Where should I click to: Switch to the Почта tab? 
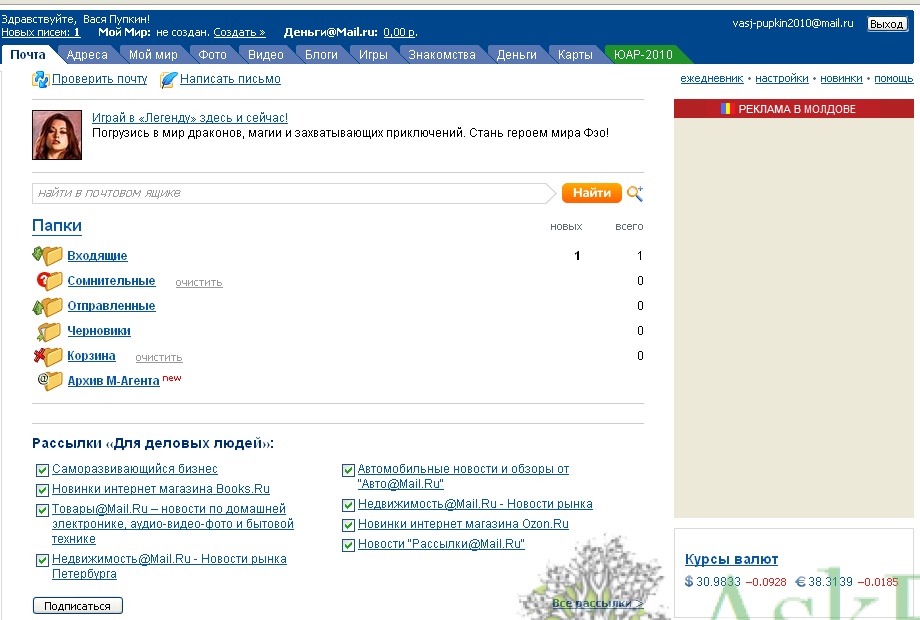(28, 55)
